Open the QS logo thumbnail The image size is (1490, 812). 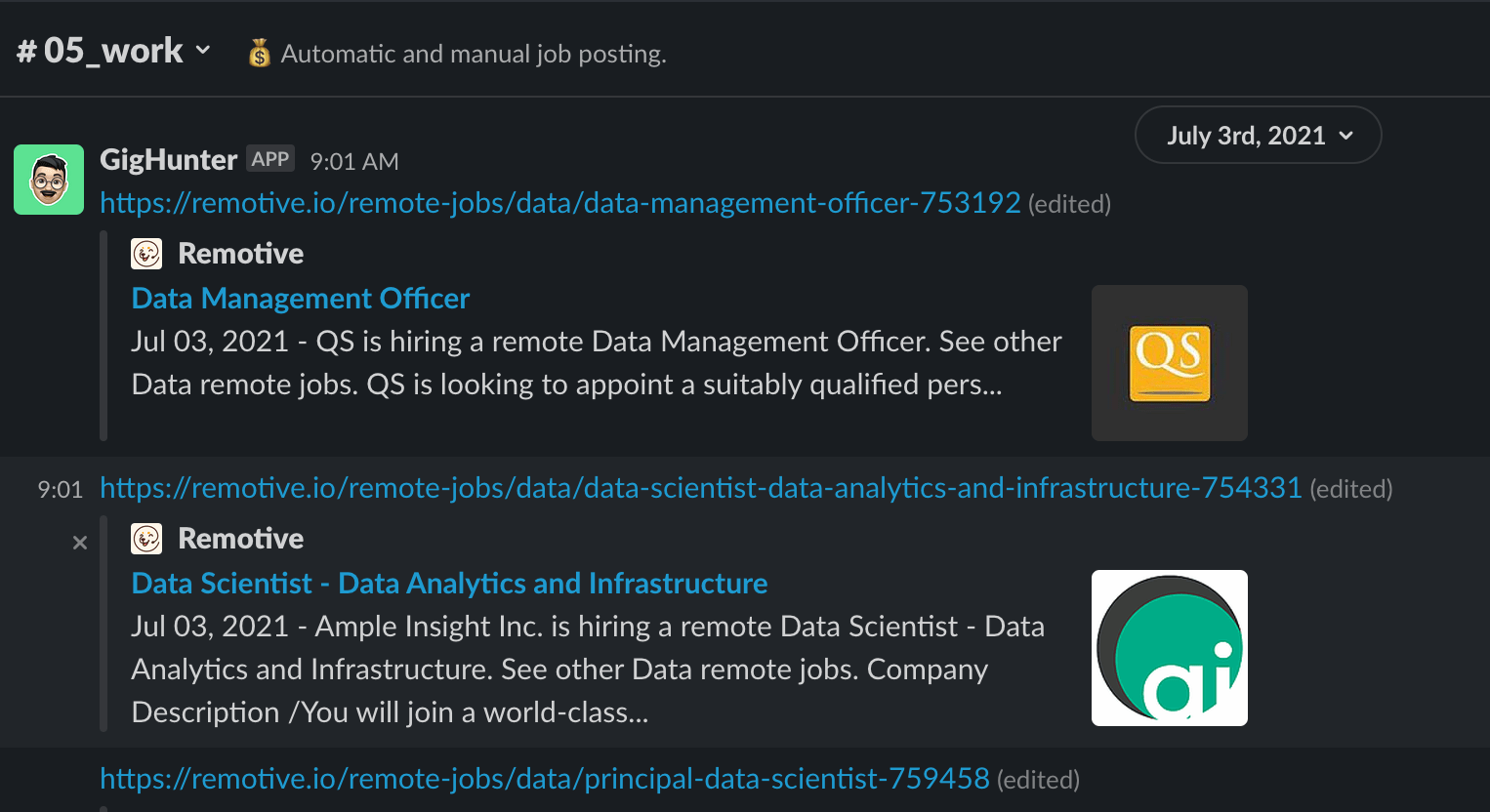(1169, 363)
